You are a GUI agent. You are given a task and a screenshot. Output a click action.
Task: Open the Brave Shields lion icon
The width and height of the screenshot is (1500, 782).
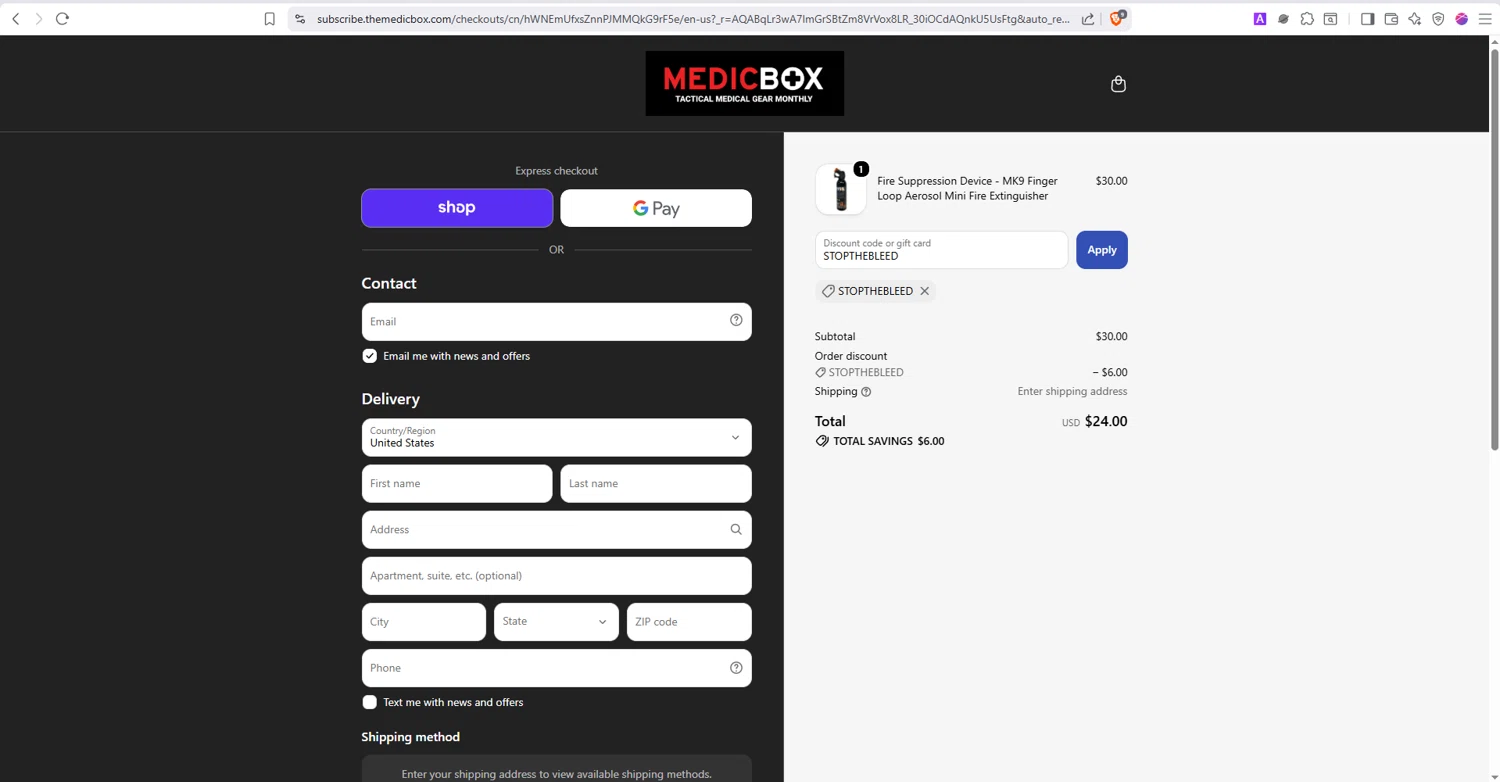click(x=1117, y=18)
